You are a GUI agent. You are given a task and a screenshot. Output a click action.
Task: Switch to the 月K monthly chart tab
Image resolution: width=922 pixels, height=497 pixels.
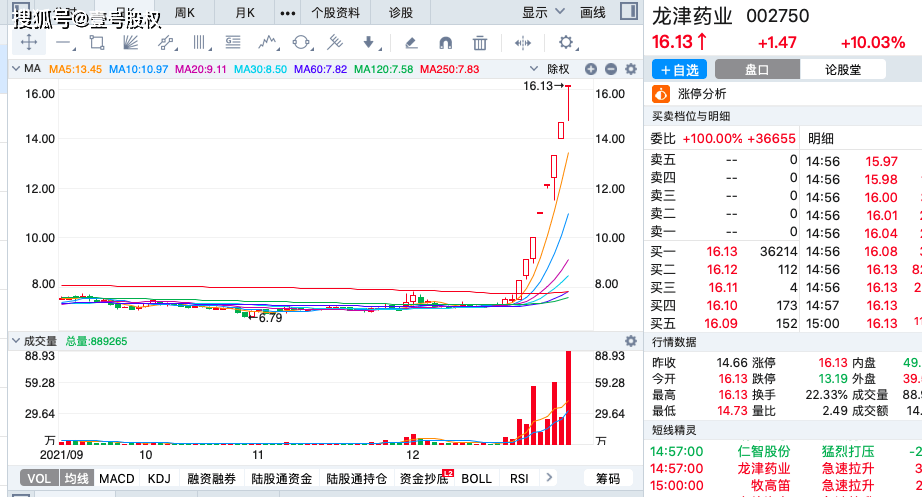[245, 13]
